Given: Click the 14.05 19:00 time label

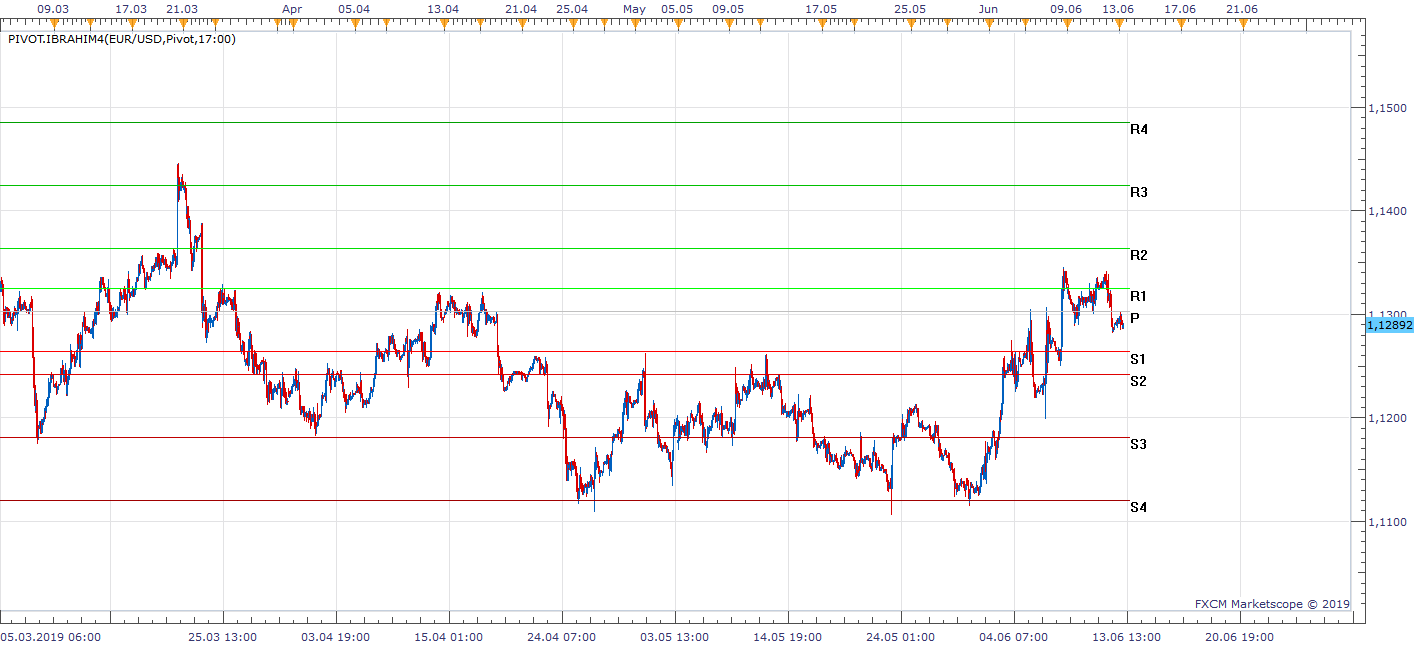Looking at the screenshot, I should click(x=788, y=637).
